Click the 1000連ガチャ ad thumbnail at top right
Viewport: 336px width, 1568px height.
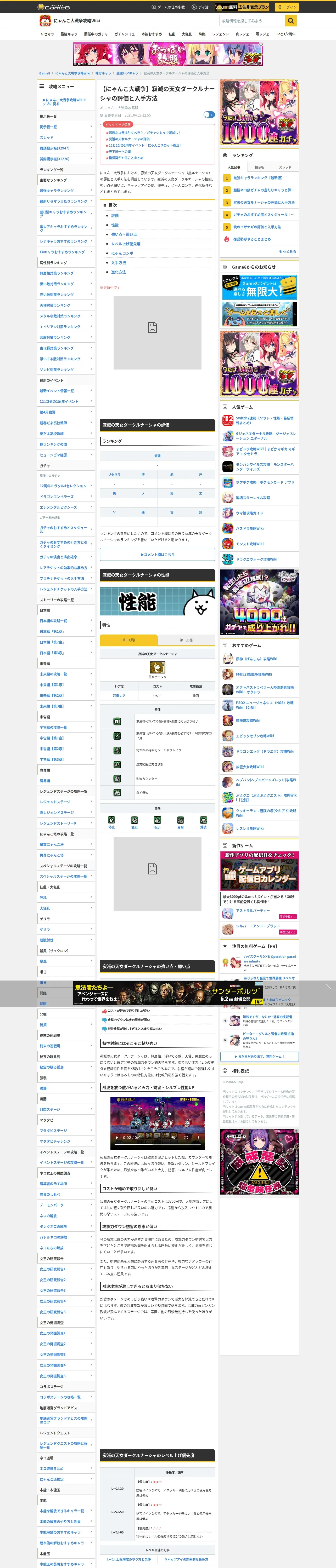click(260, 112)
